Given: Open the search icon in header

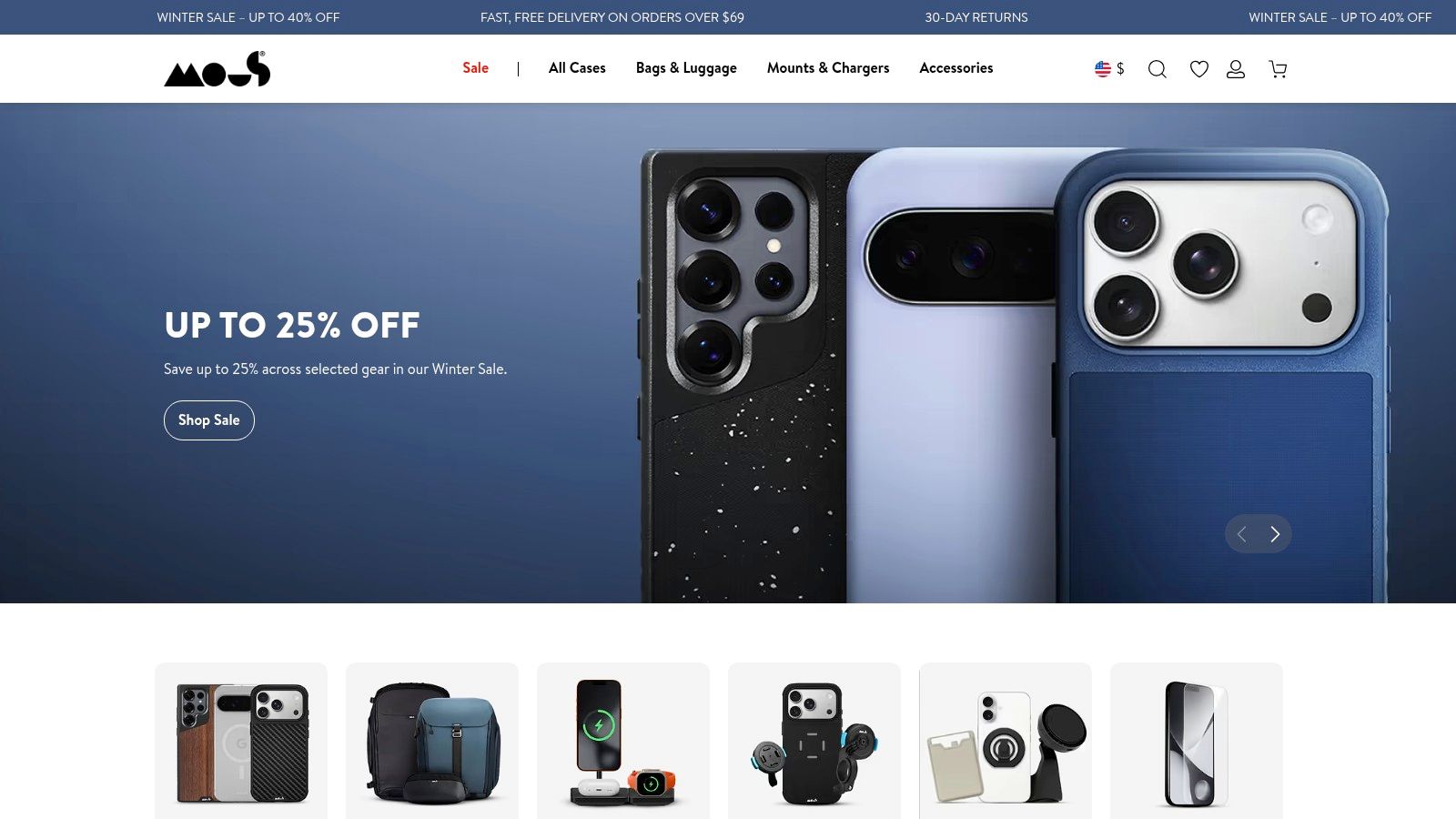Looking at the screenshot, I should click(x=1157, y=69).
